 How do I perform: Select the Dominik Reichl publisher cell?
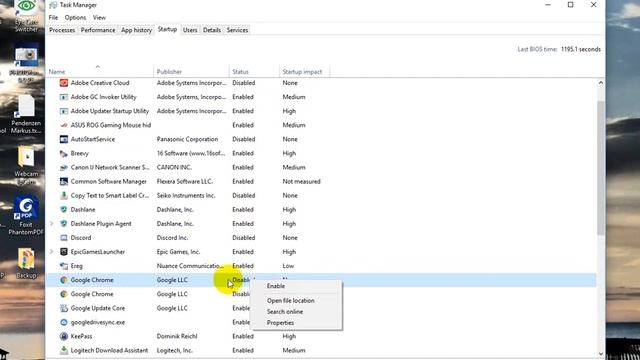[177, 336]
